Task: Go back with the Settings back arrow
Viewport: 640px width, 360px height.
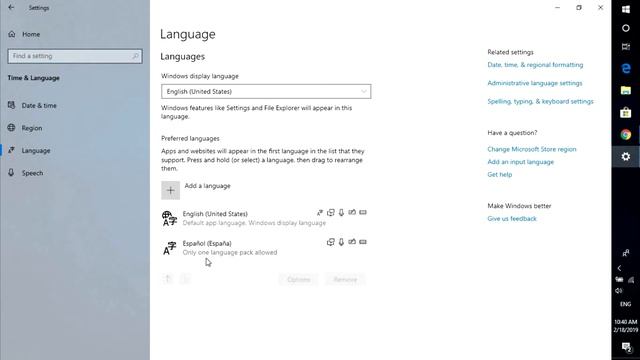Action: 11,7
